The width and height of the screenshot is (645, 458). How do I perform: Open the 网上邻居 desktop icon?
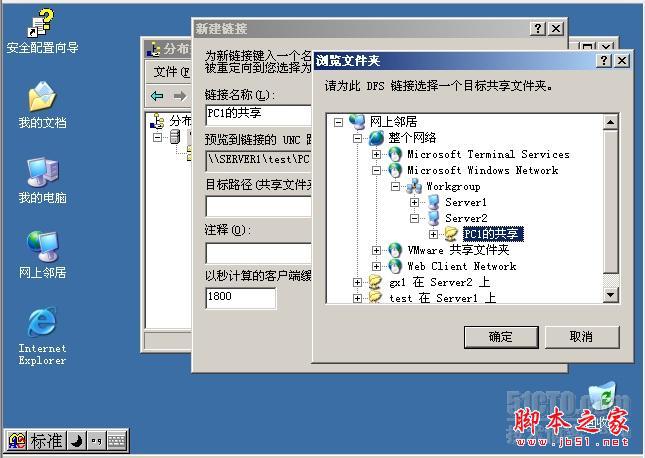[42, 255]
